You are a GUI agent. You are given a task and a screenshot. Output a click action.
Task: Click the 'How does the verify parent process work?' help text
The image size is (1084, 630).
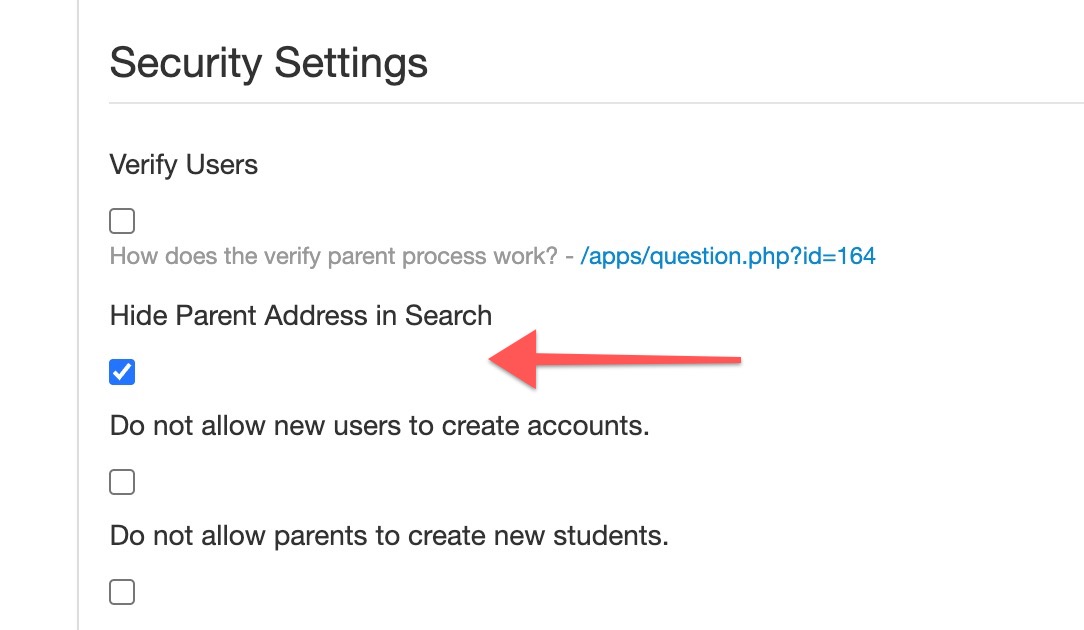tap(333, 257)
